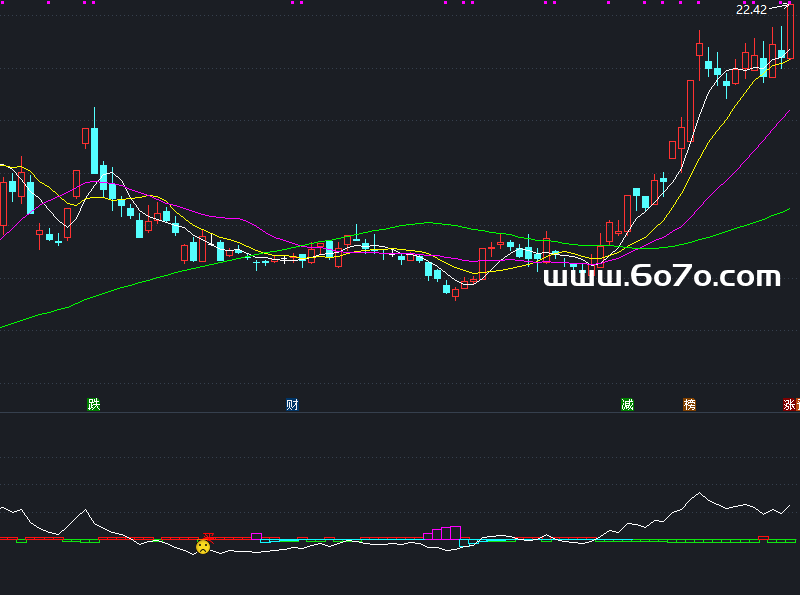Click the white indicator line's first left peak
The width and height of the screenshot is (800, 595).
click(85, 511)
